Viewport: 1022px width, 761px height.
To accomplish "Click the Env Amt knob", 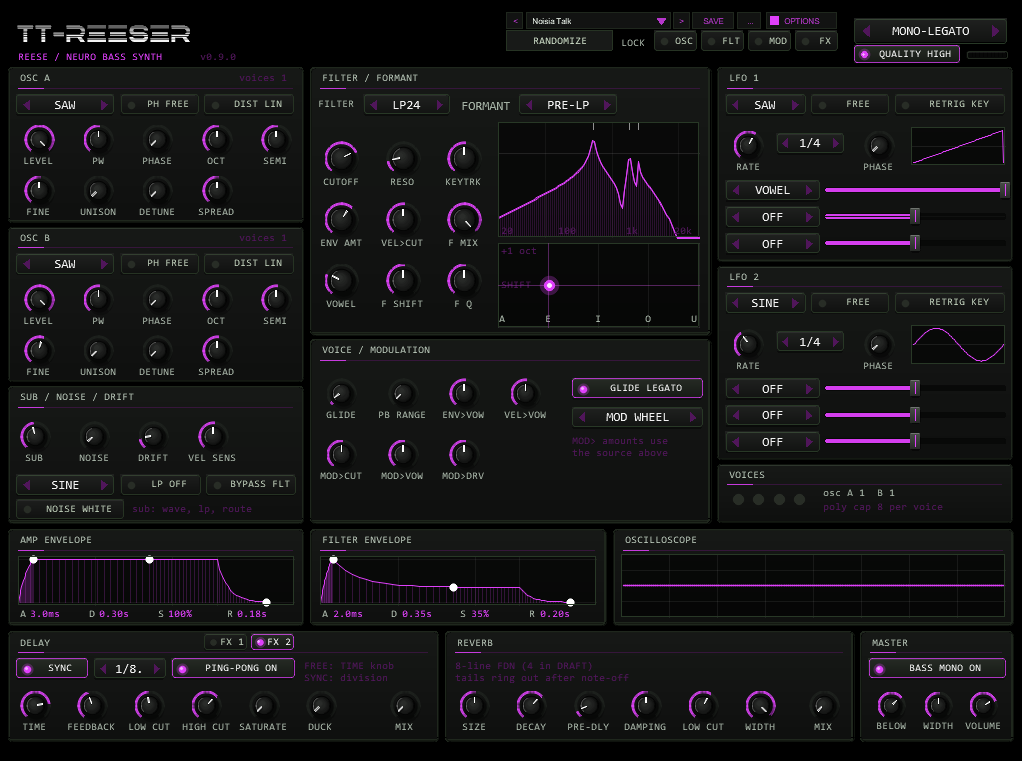I will click(x=341, y=220).
